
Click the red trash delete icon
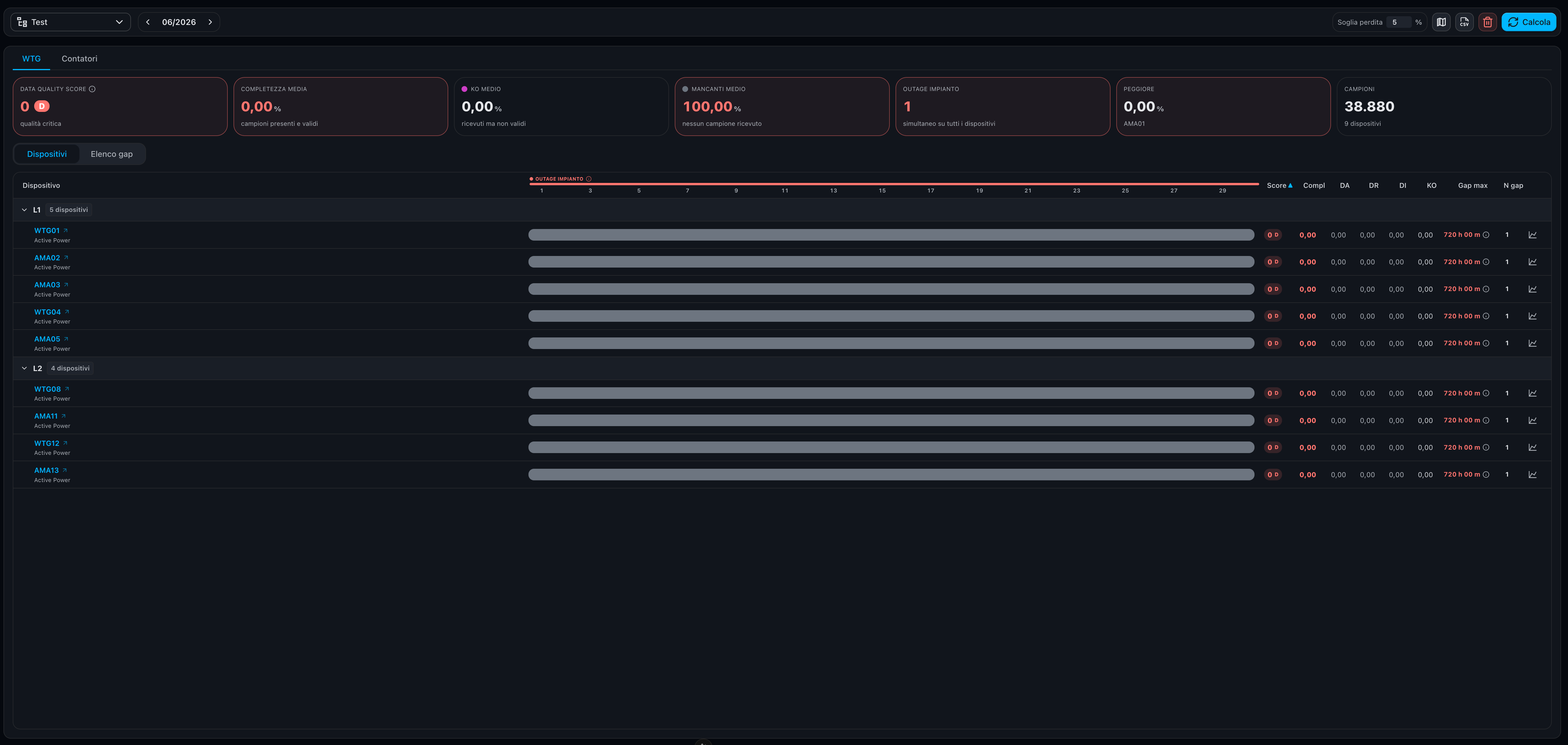coord(1487,22)
